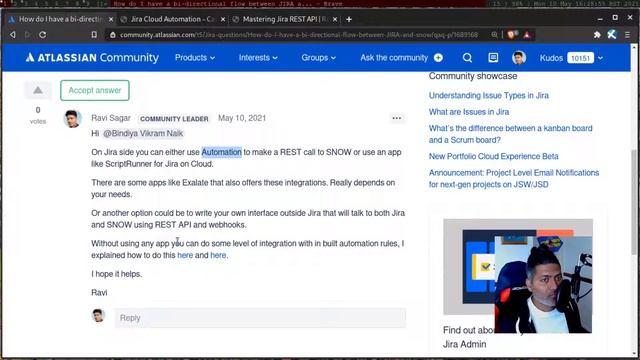Switch to the Jira Cloud Automation tab

coord(172,19)
